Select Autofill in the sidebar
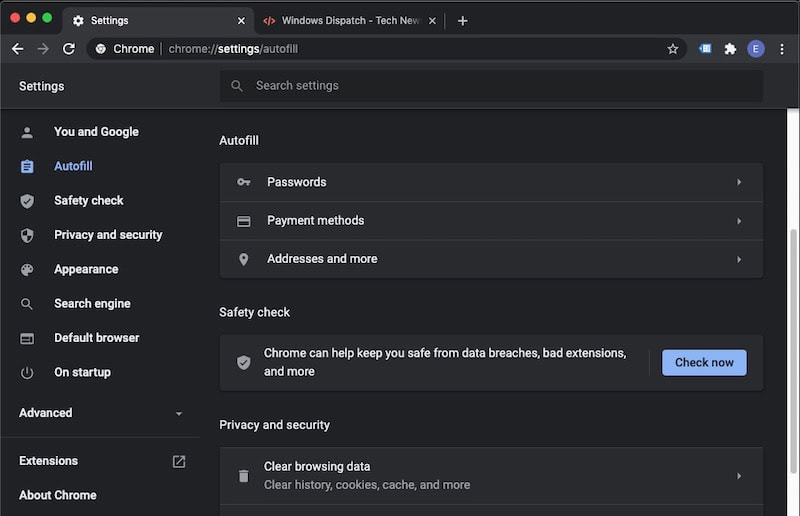Image resolution: width=800 pixels, height=516 pixels. coord(73,166)
